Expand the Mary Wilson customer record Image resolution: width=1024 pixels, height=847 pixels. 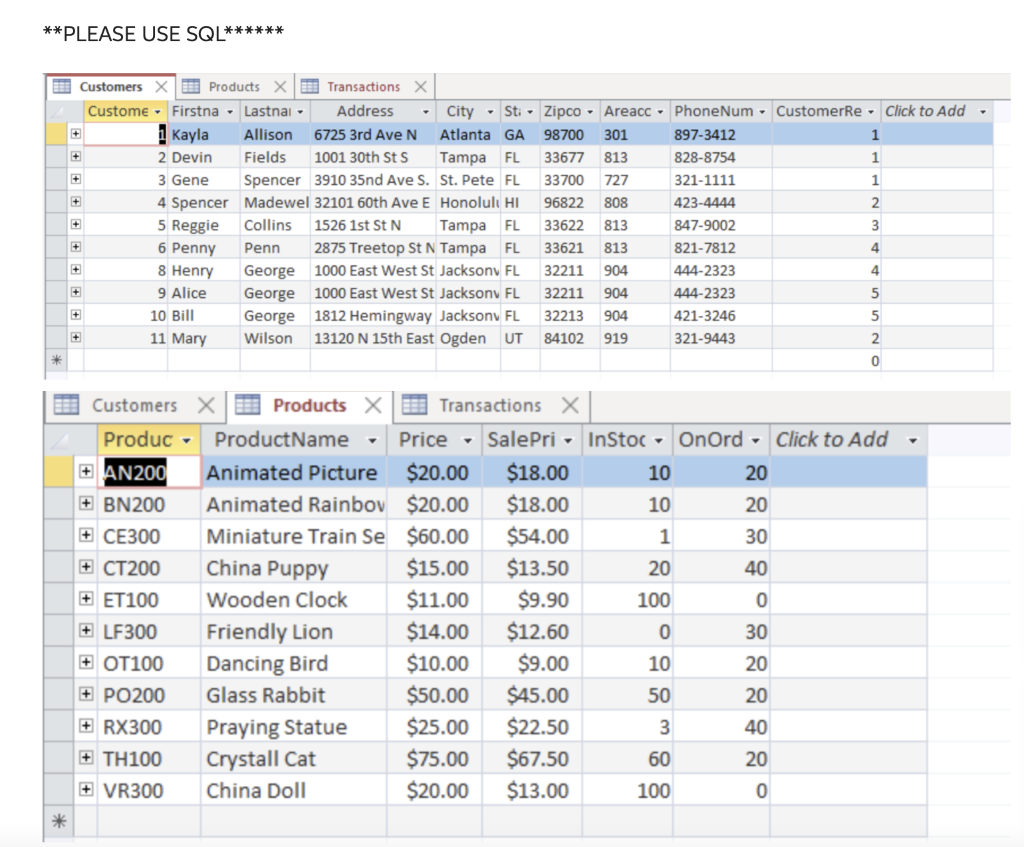(x=76, y=338)
